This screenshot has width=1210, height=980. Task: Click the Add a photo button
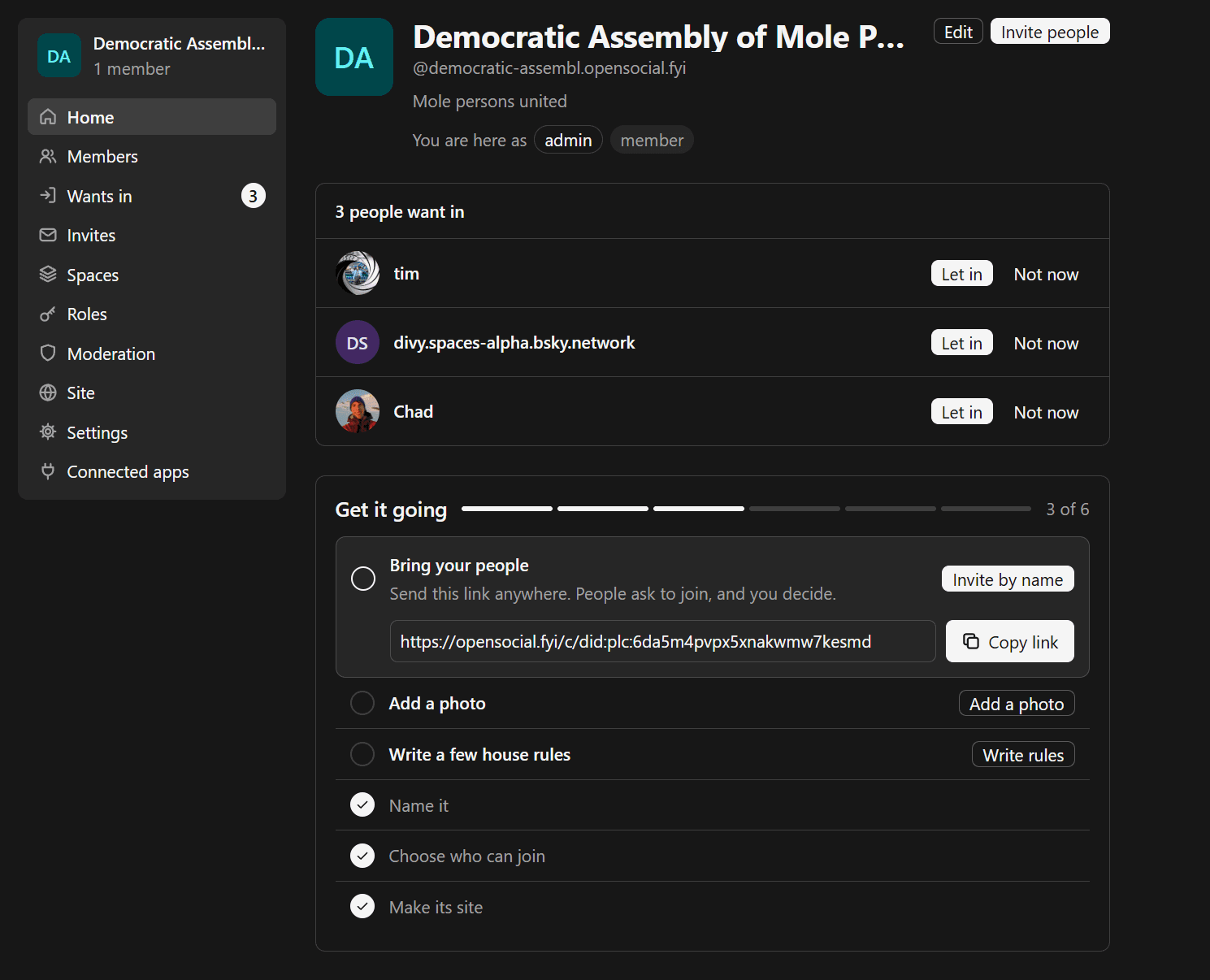pyautogui.click(x=1017, y=704)
